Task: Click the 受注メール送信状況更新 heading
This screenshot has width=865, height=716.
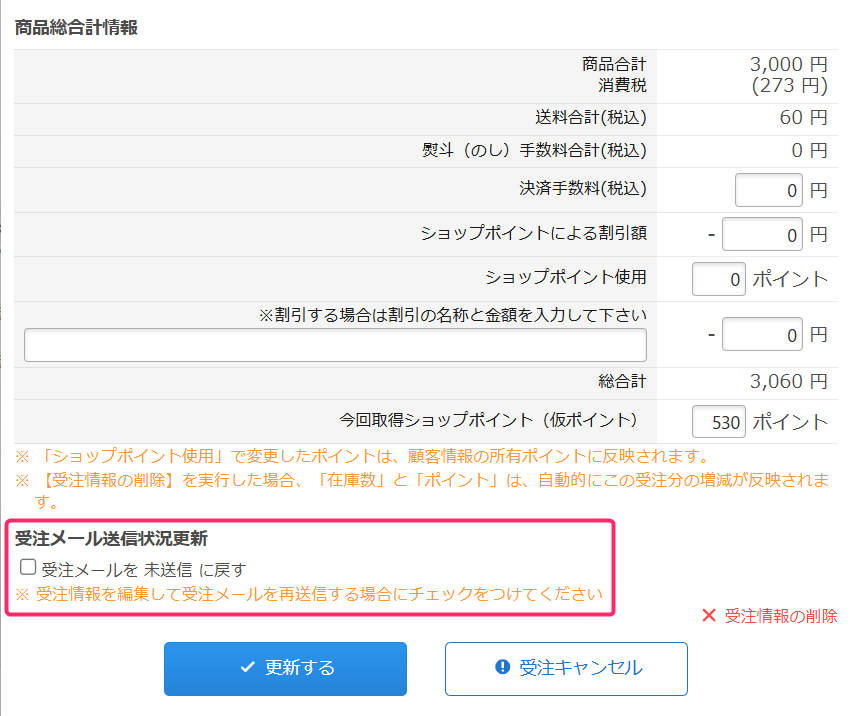Action: tap(111, 539)
